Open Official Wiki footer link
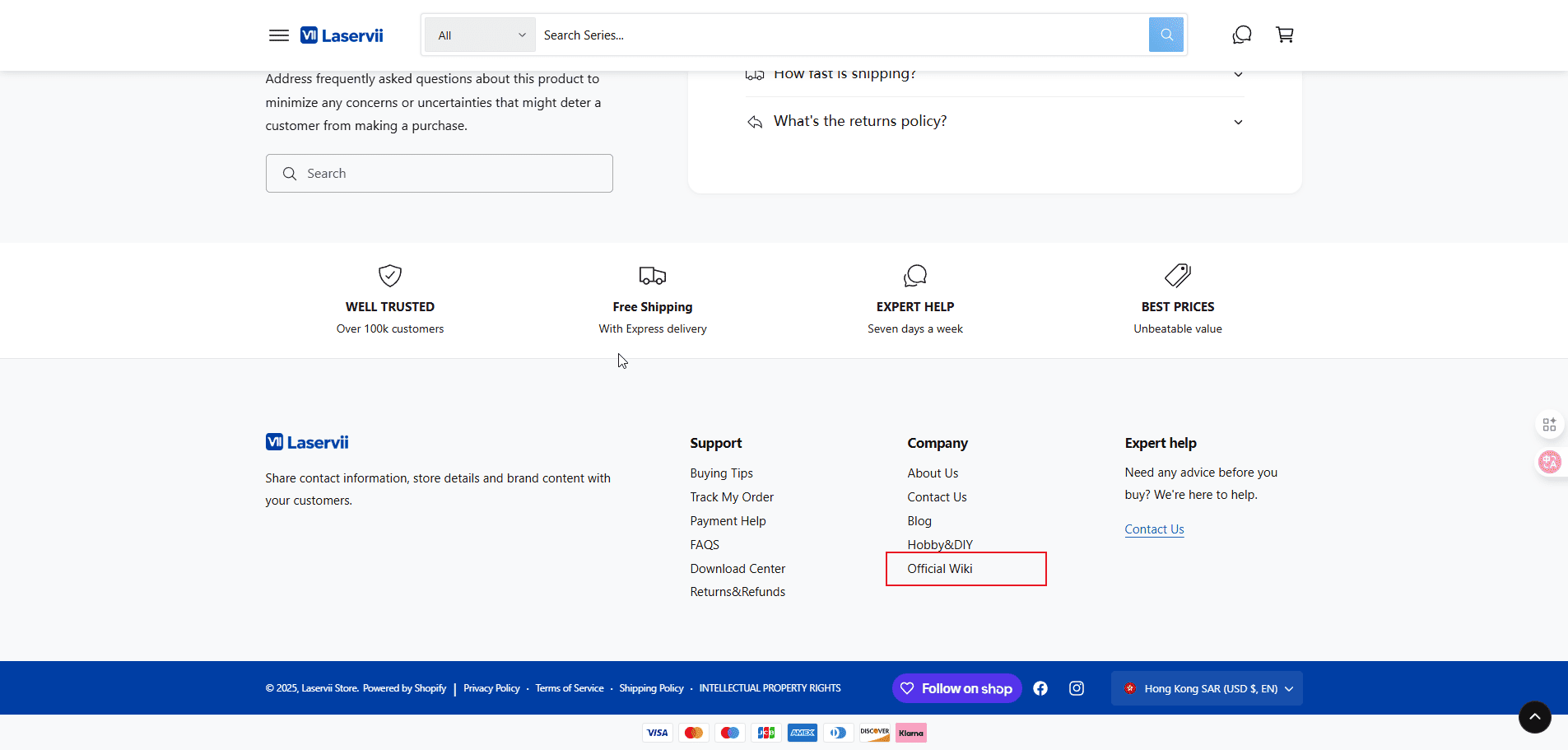Image resolution: width=1568 pixels, height=750 pixels. (940, 569)
